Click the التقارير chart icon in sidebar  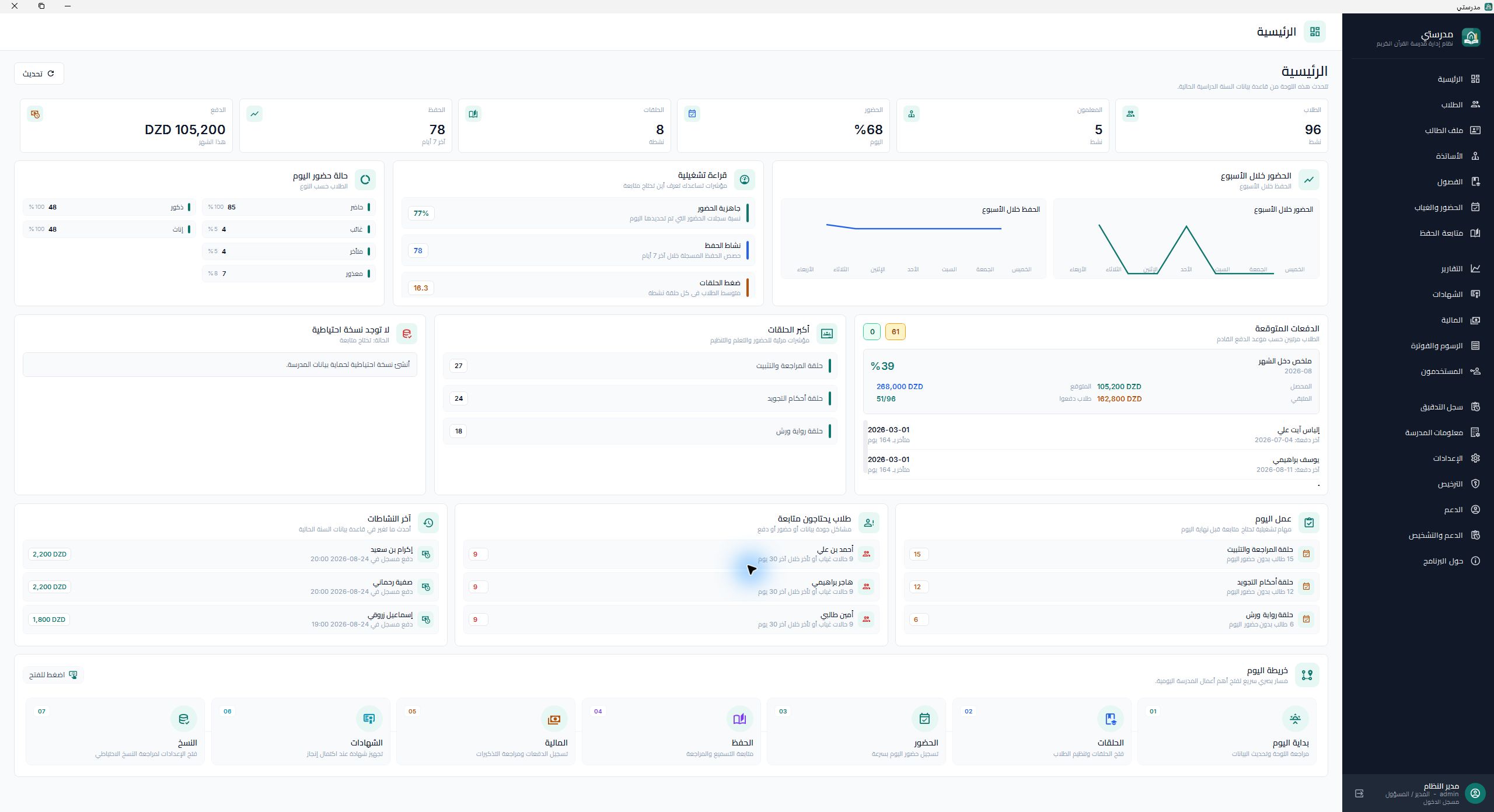tap(1475, 268)
